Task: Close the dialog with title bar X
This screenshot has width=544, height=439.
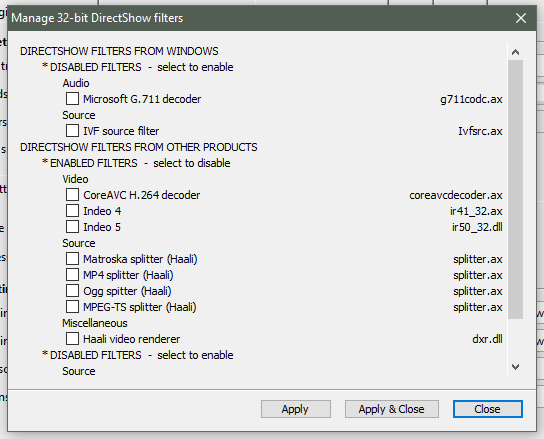Action: 521,18
